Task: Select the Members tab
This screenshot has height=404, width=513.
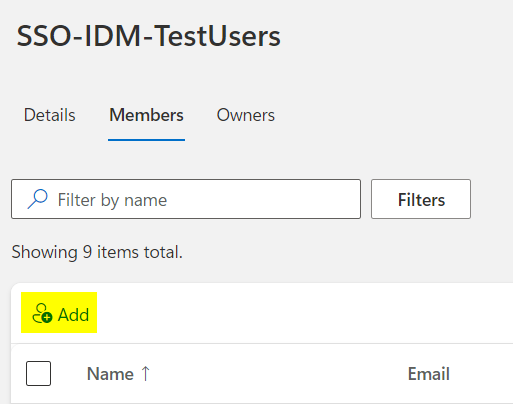Action: click(x=146, y=115)
